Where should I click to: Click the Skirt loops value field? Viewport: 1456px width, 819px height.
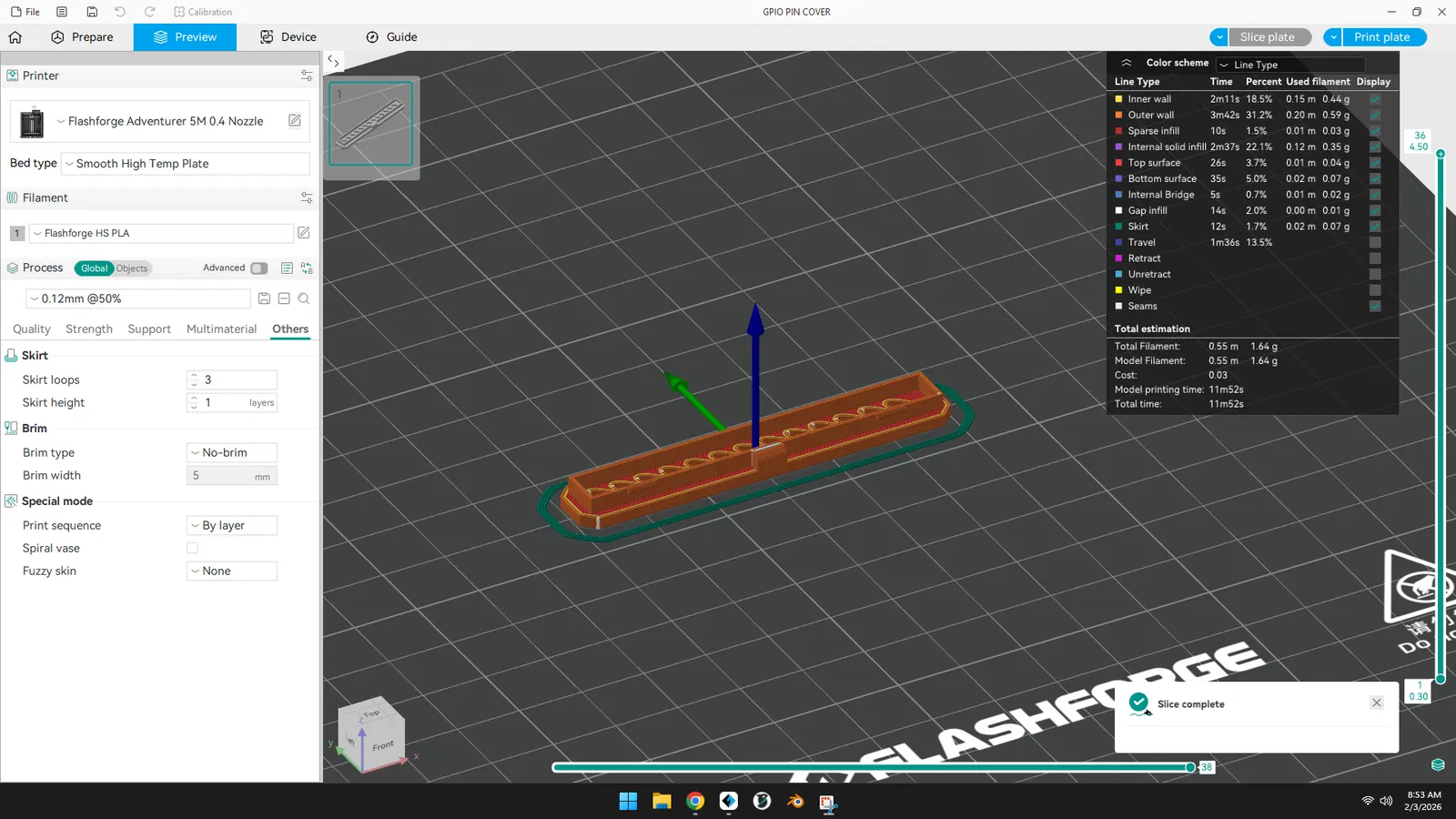[232, 380]
